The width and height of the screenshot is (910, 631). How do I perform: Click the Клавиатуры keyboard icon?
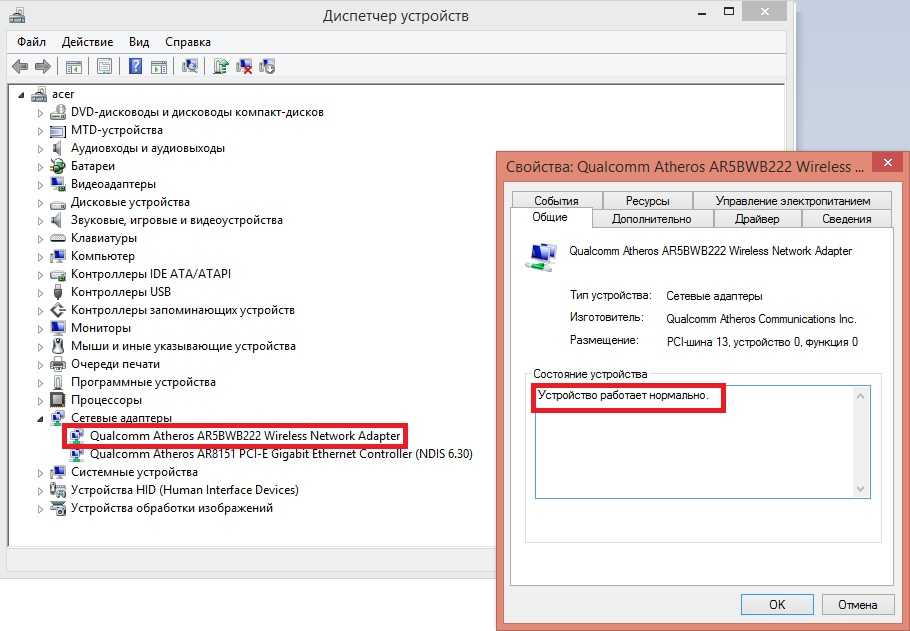click(x=57, y=238)
